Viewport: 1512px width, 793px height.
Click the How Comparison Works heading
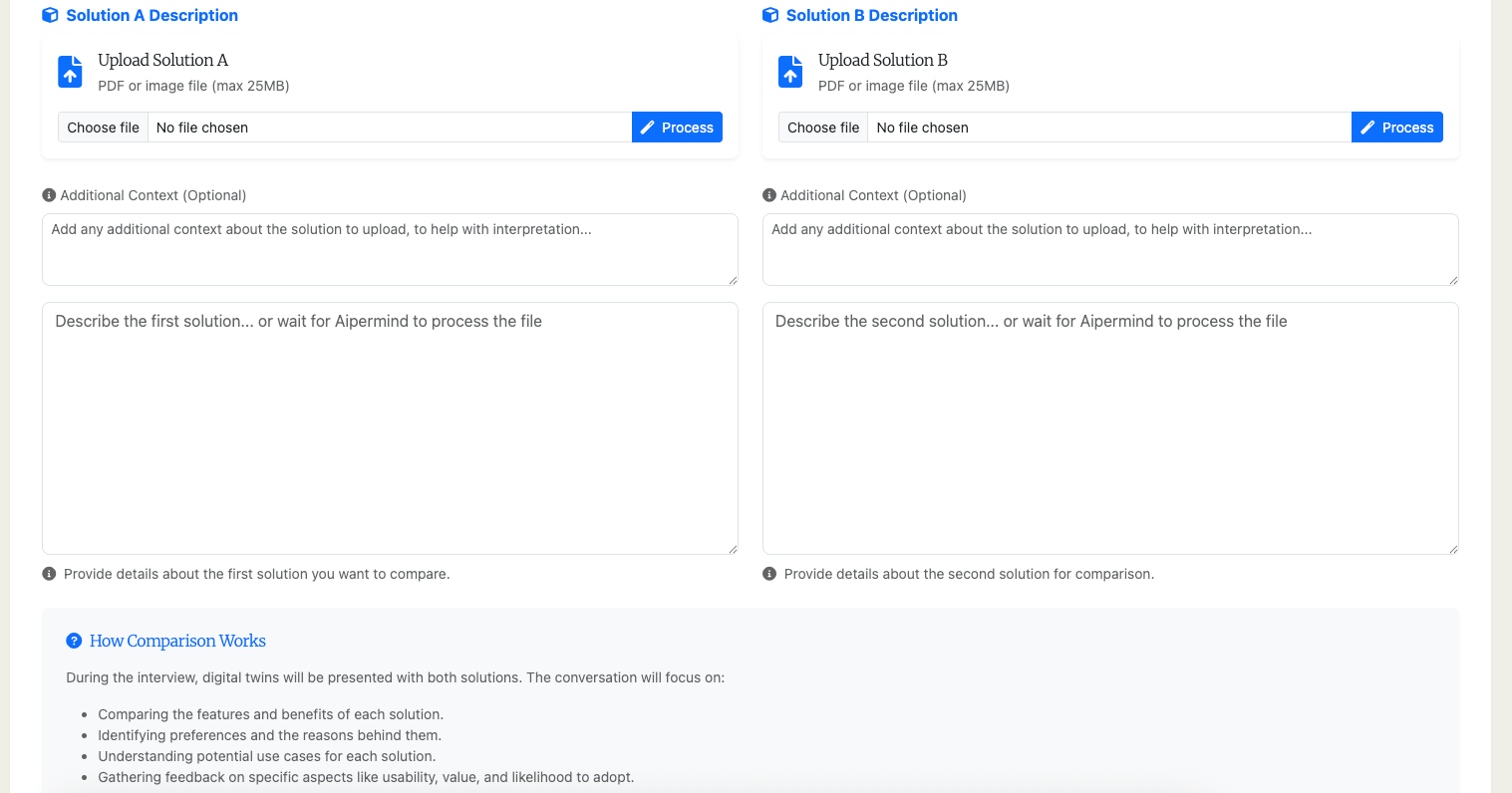177,641
